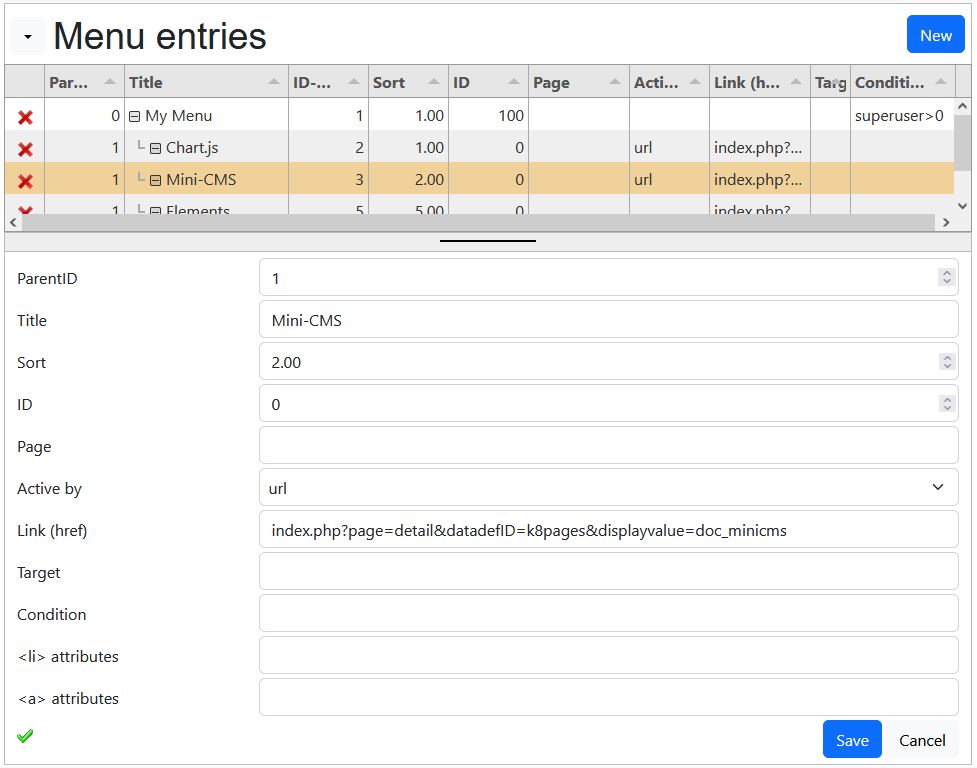Click red X delete icon for Chart.js row
977x768 pixels.
click(25, 149)
